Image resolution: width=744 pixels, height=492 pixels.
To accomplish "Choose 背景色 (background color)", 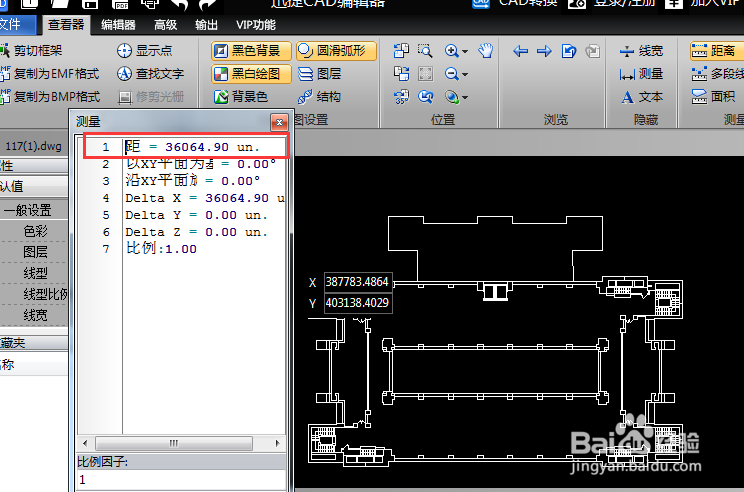I will [x=241, y=97].
